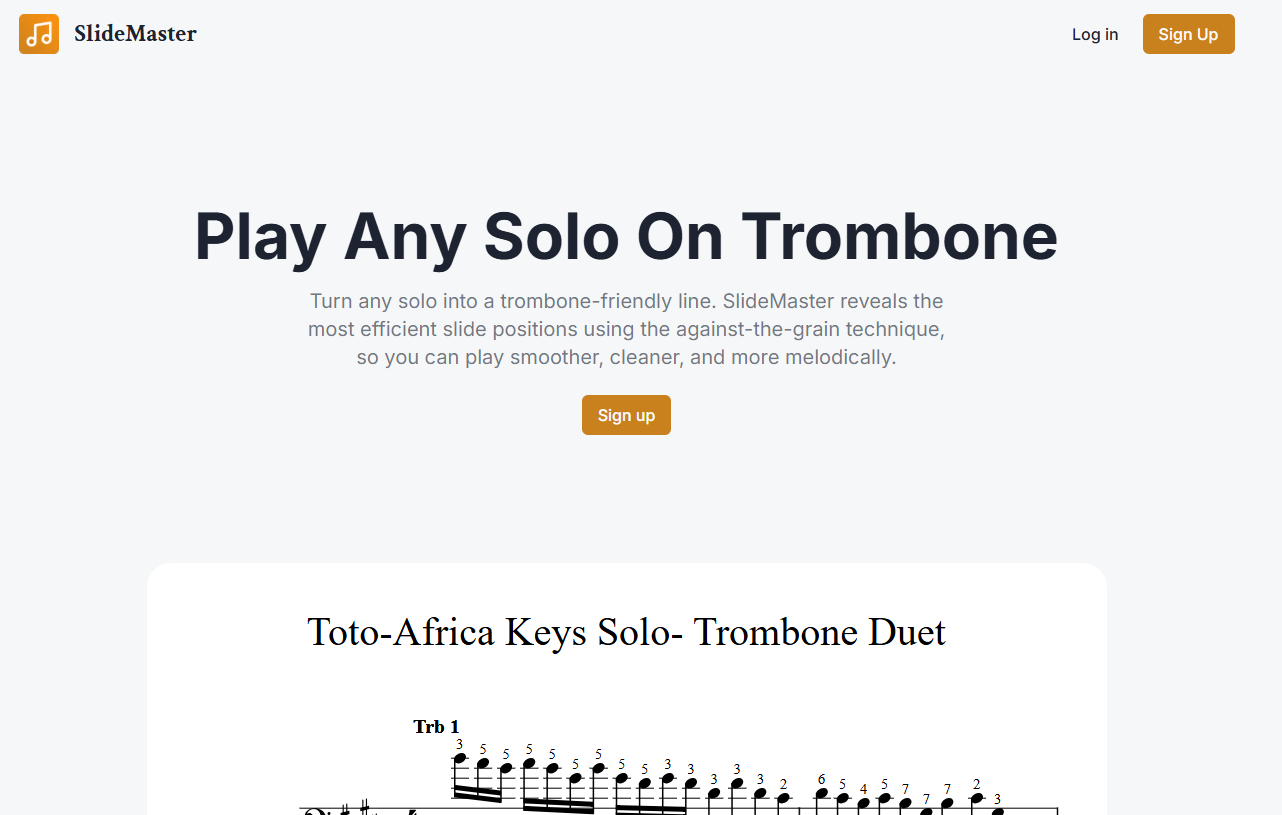Click the first beamed sixteenth-note beam in the score

(478, 794)
